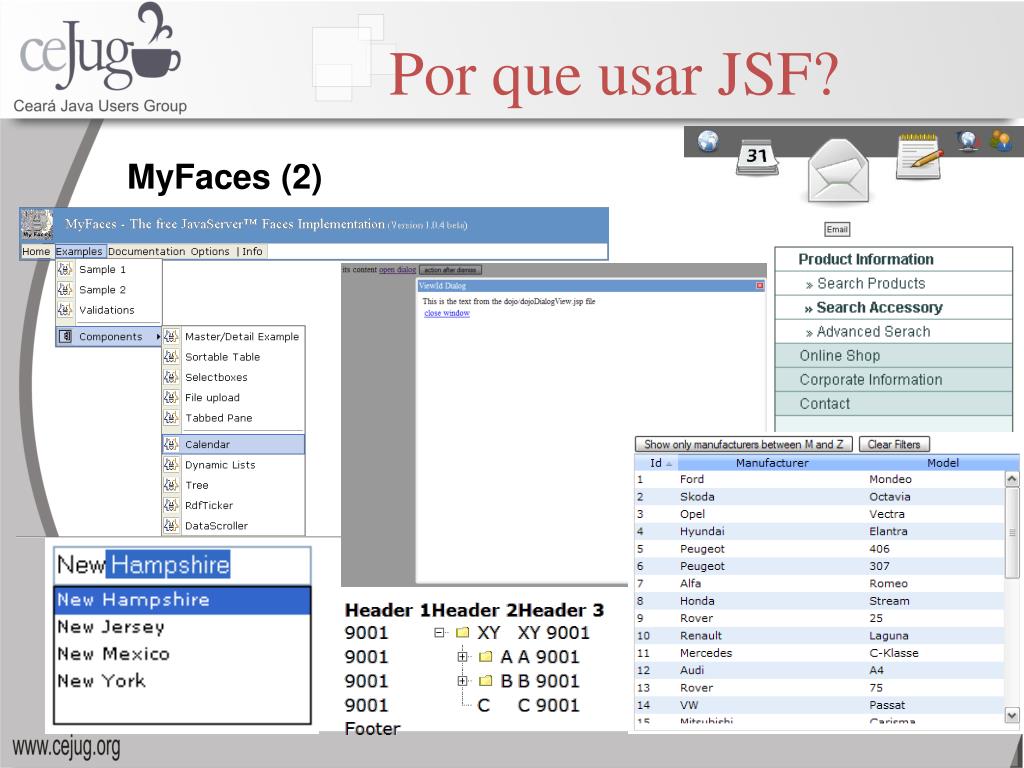The image size is (1024, 768).
Task: Expand tree node B
Action: pyautogui.click(x=463, y=680)
